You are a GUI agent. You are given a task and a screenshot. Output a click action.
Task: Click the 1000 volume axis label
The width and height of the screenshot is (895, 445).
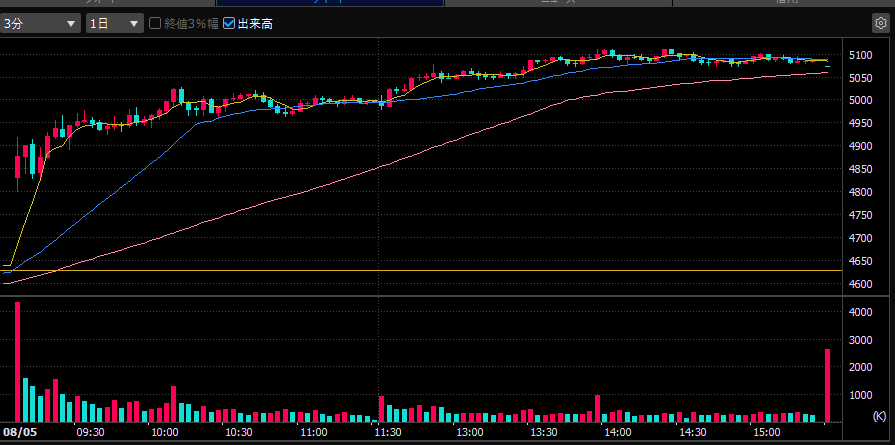860,395
